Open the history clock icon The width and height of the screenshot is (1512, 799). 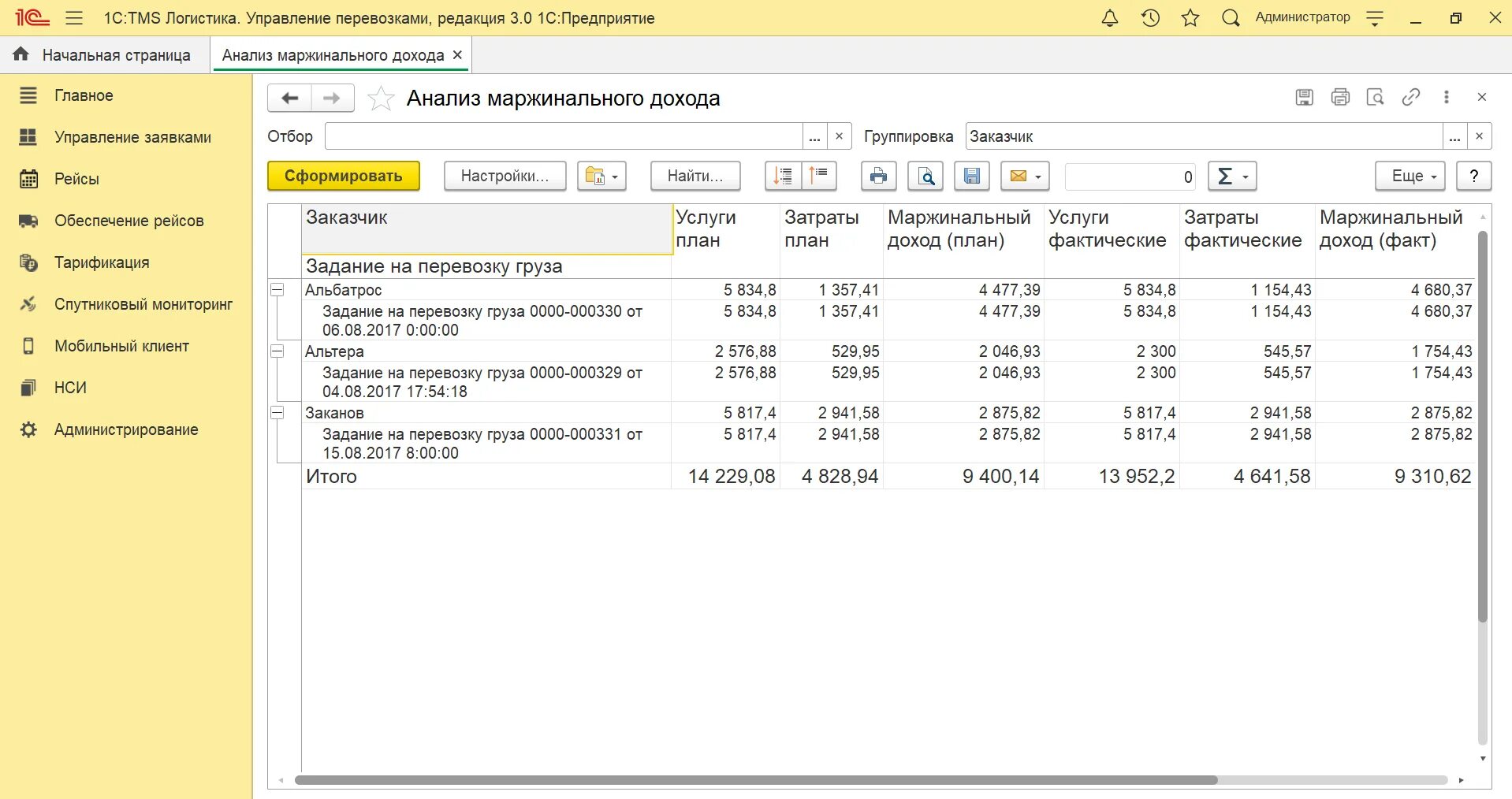pos(1150,17)
